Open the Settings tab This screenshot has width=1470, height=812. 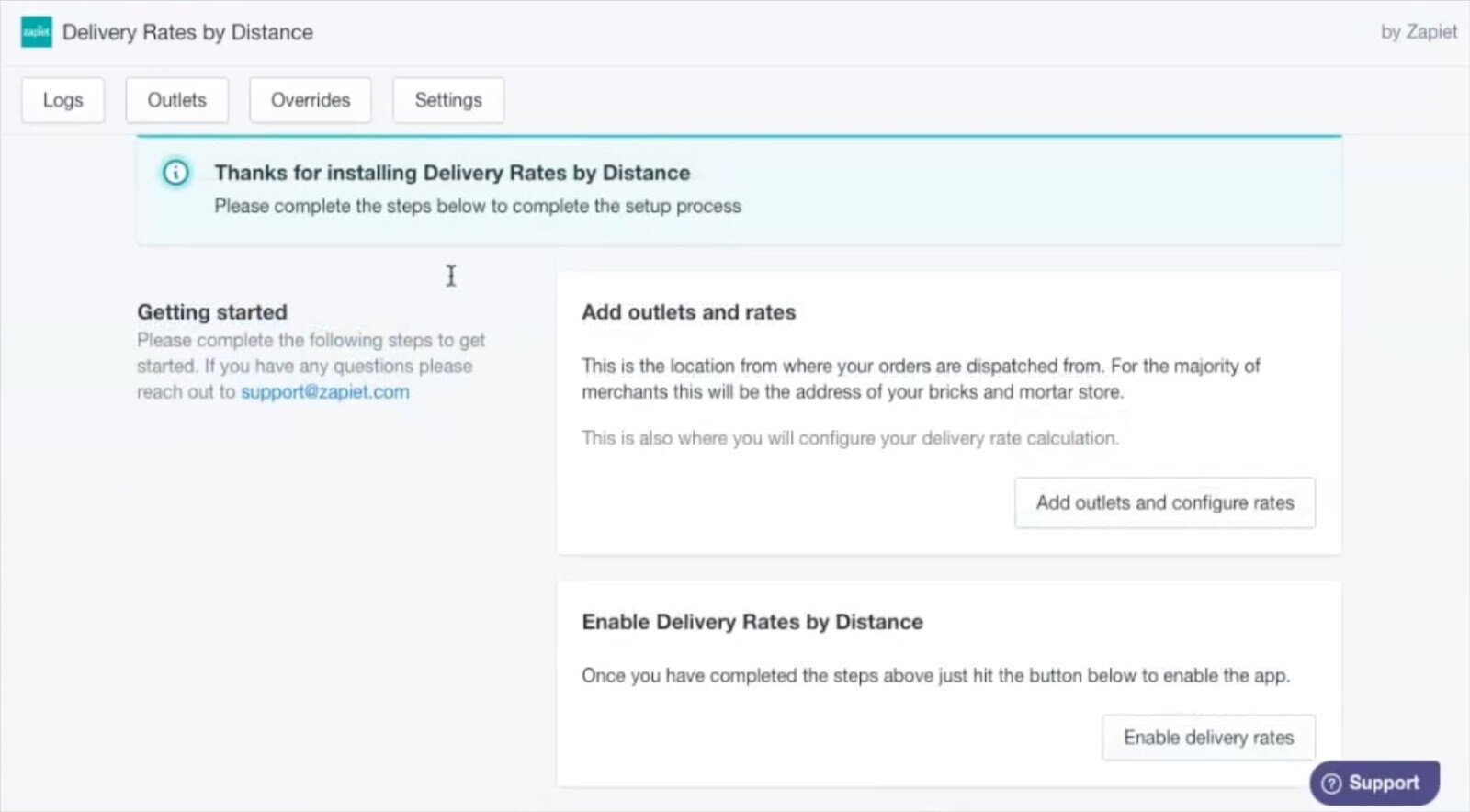(448, 100)
